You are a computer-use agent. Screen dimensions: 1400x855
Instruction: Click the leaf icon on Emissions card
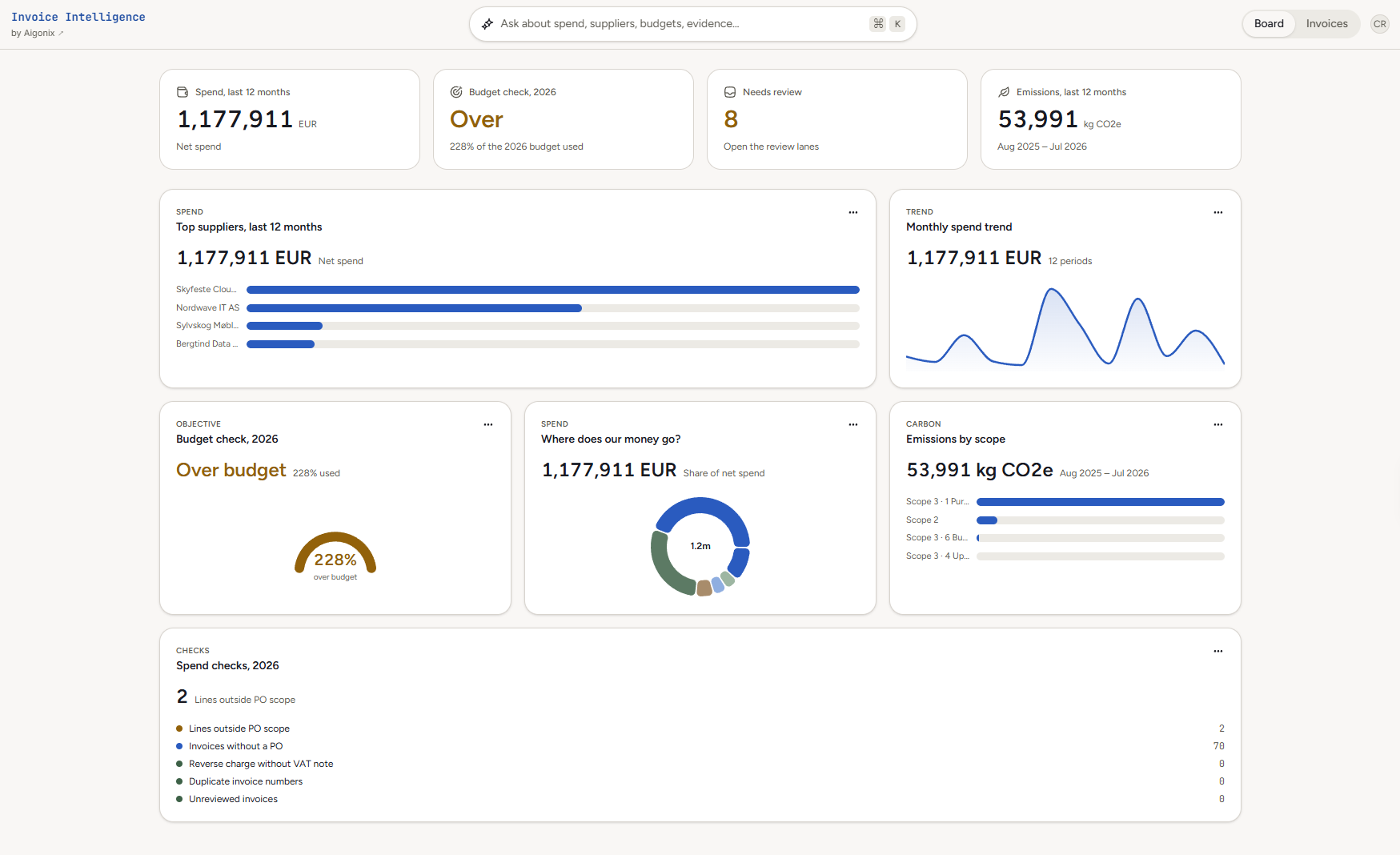[1004, 92]
